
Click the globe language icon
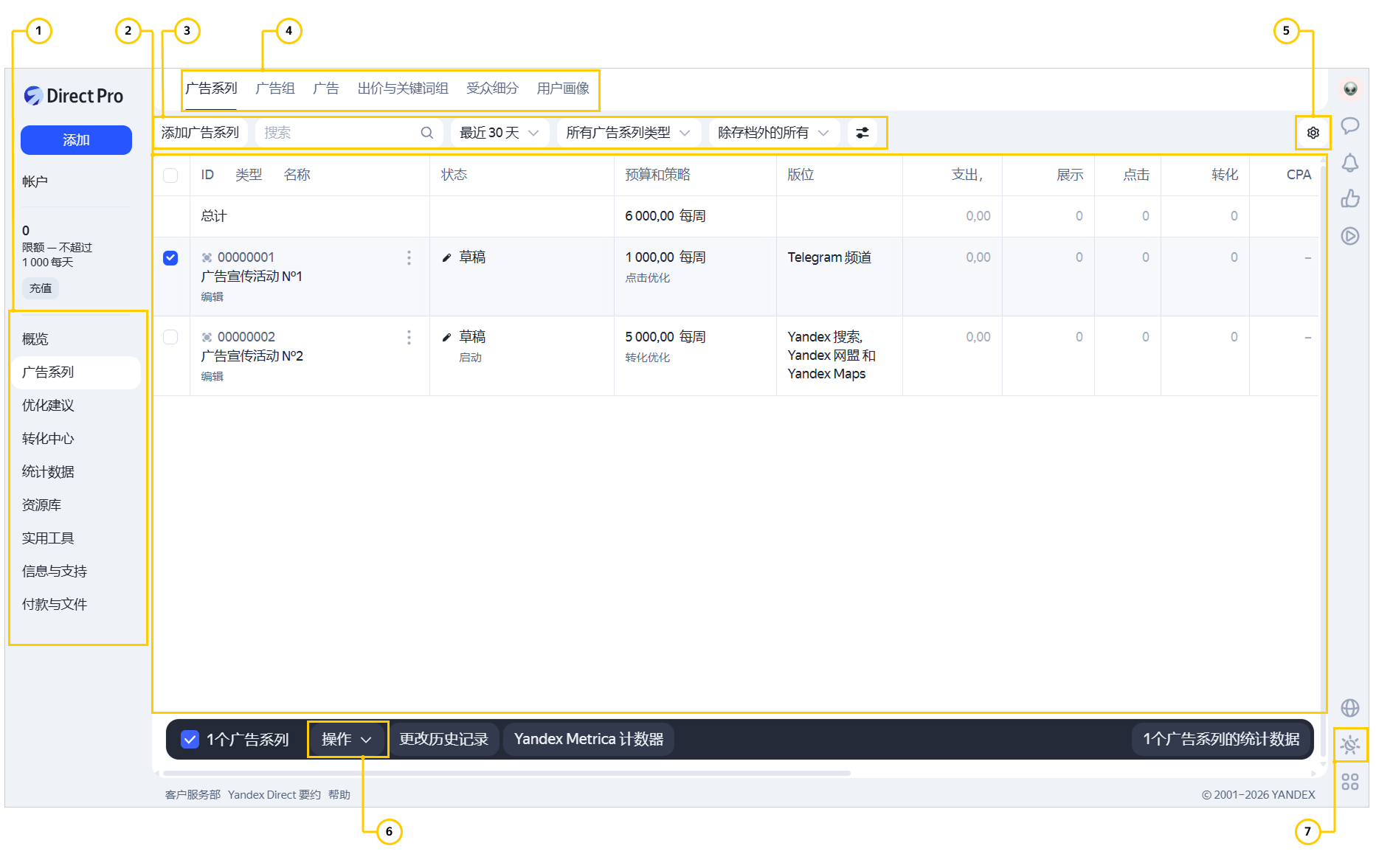[1350, 708]
